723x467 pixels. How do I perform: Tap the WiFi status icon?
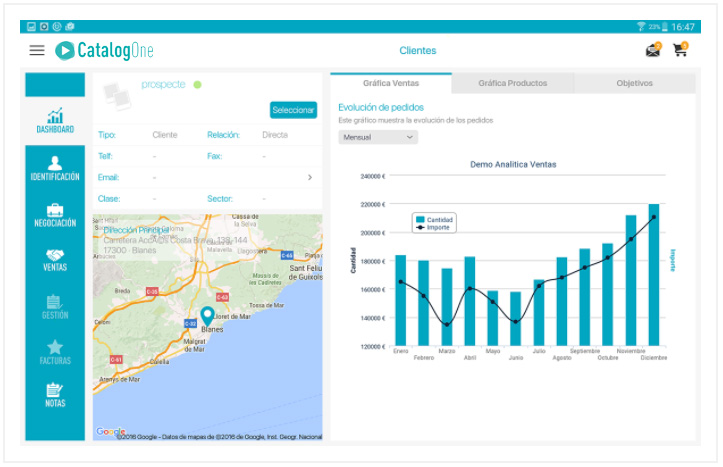coord(641,27)
